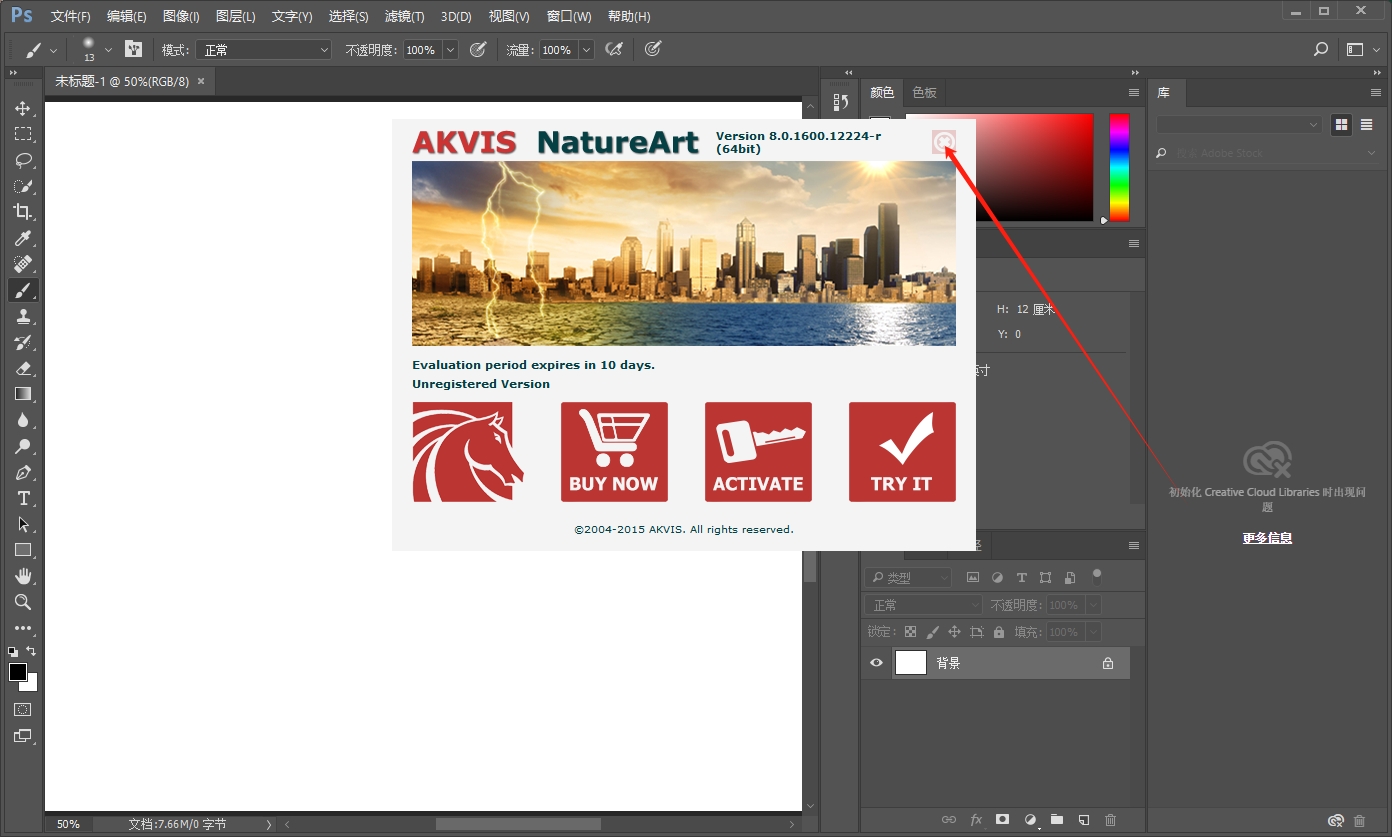Screen dimensions: 1392x837
Task: Open the 文件(F) menu
Action: (70, 17)
